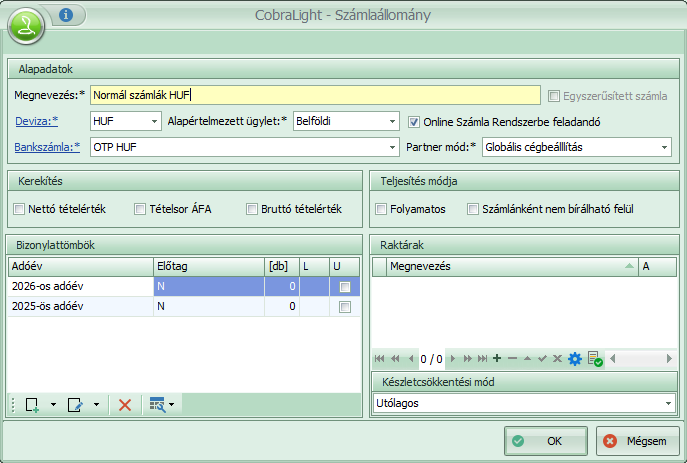Disable Online Számla Rendszerbe feladandó checkbox

coord(414,122)
